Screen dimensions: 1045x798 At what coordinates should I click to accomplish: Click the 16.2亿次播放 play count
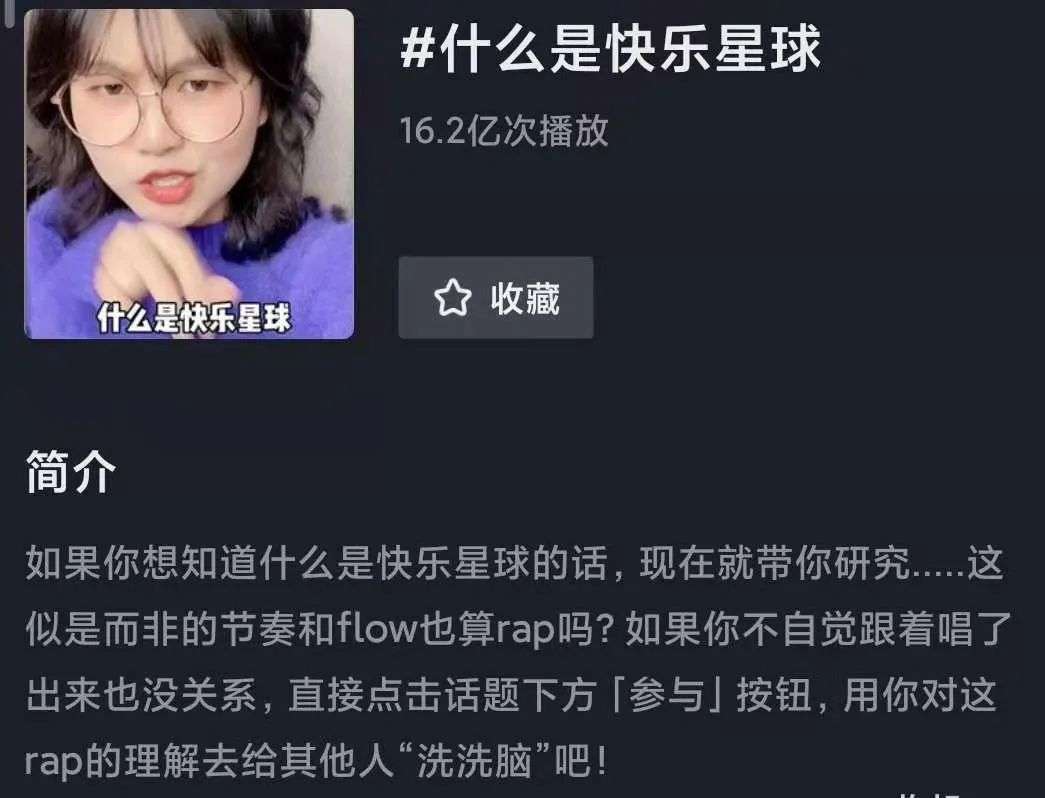click(x=504, y=130)
